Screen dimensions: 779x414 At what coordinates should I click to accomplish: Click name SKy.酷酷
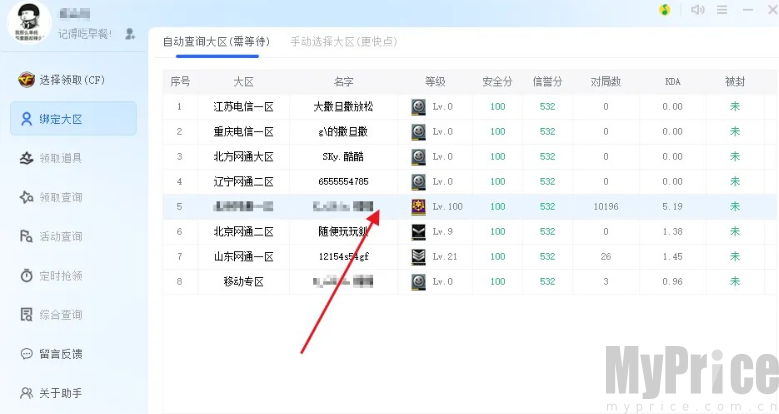click(343, 157)
